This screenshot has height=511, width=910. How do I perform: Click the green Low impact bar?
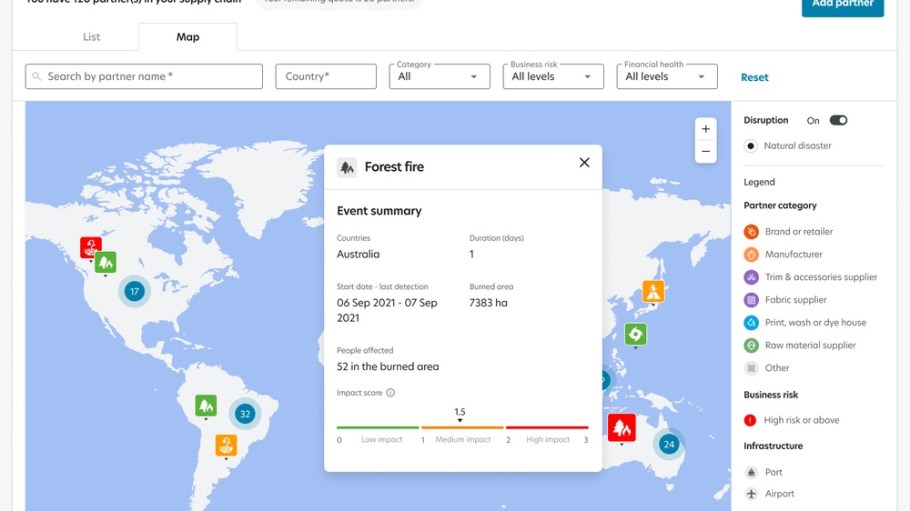[378, 427]
